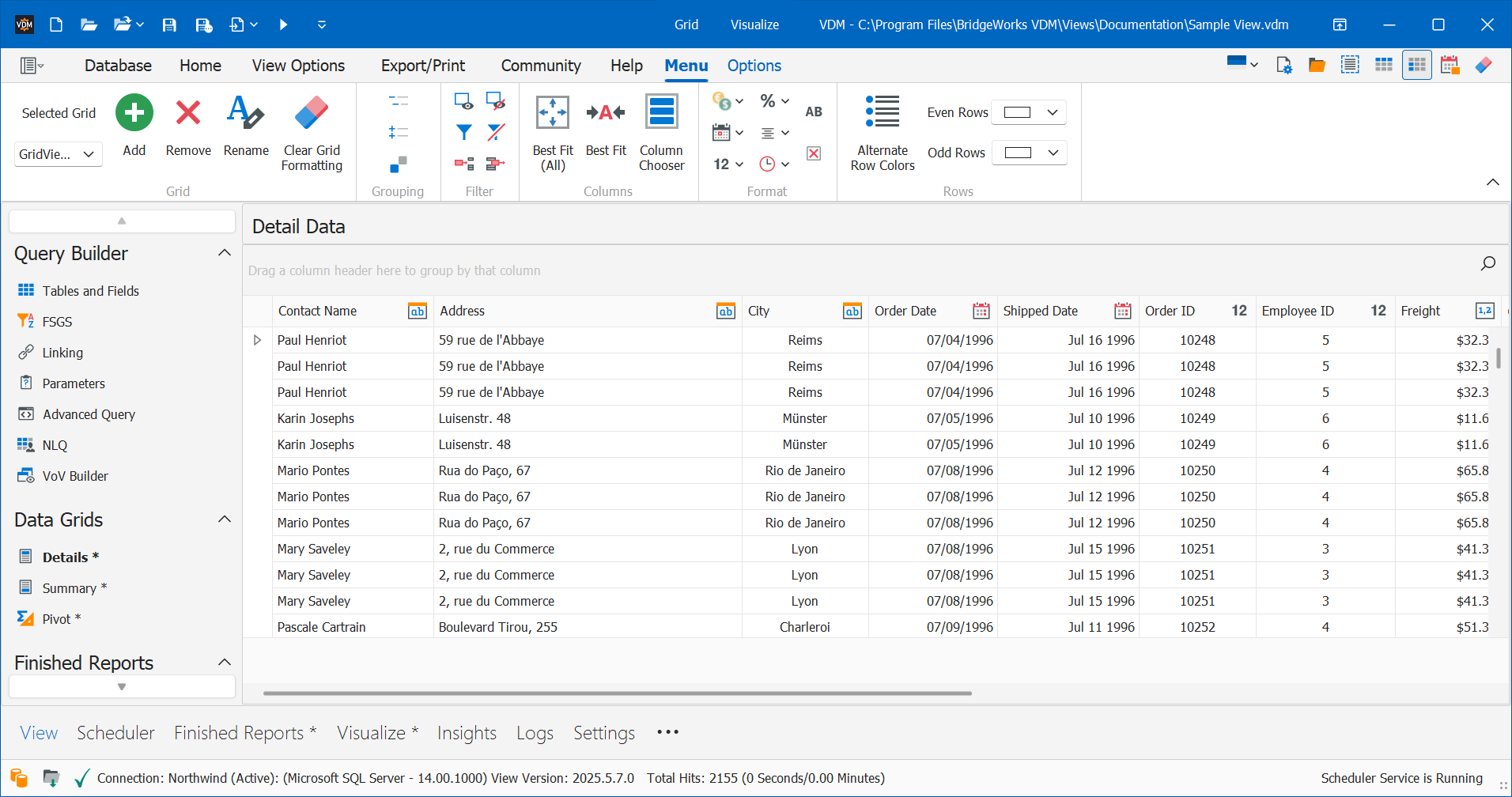Open the Export/Print tab
Viewport: 1512px width, 797px height.
point(423,66)
